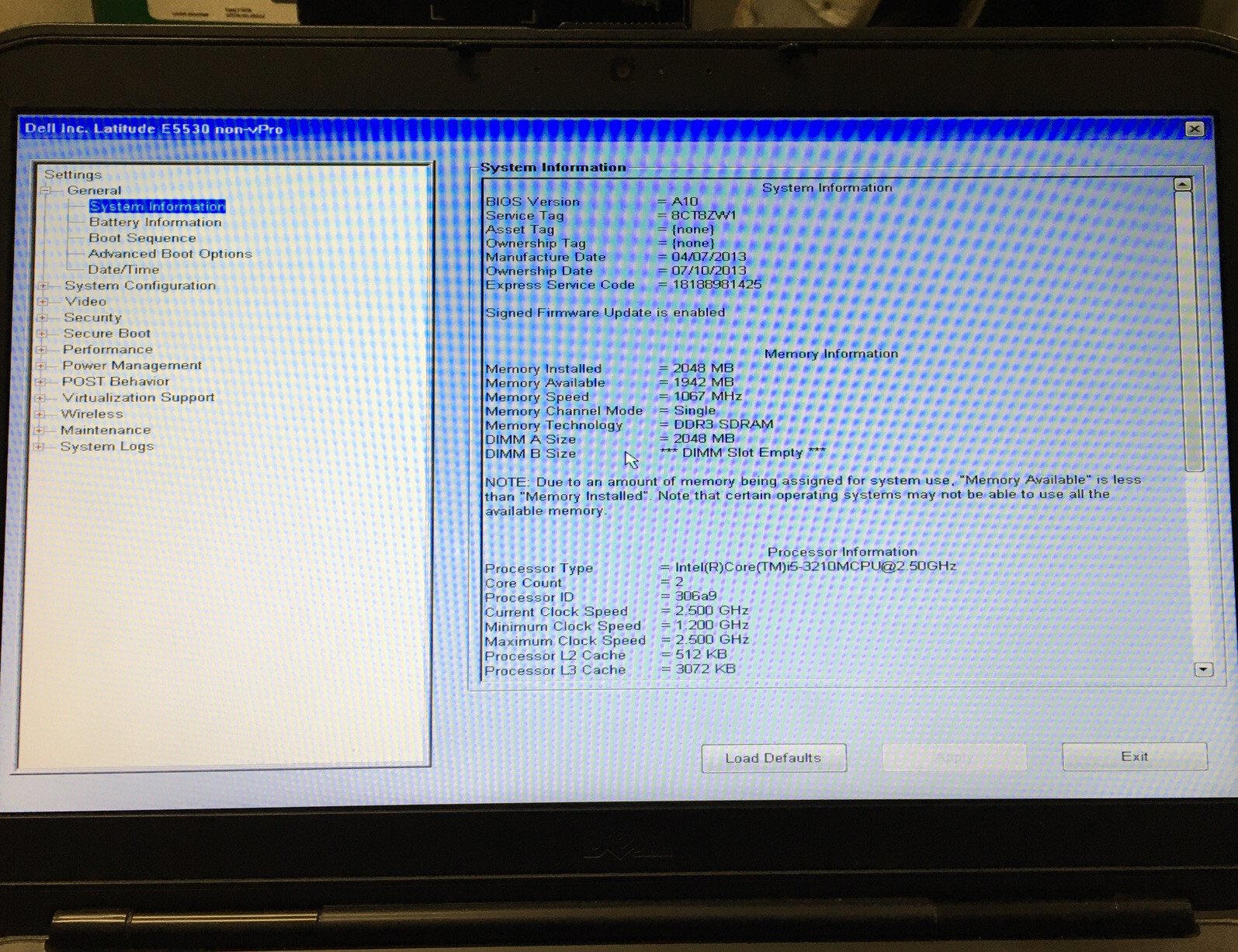
Task: Click Memory Installed value 2048 MB
Action: 703,368
